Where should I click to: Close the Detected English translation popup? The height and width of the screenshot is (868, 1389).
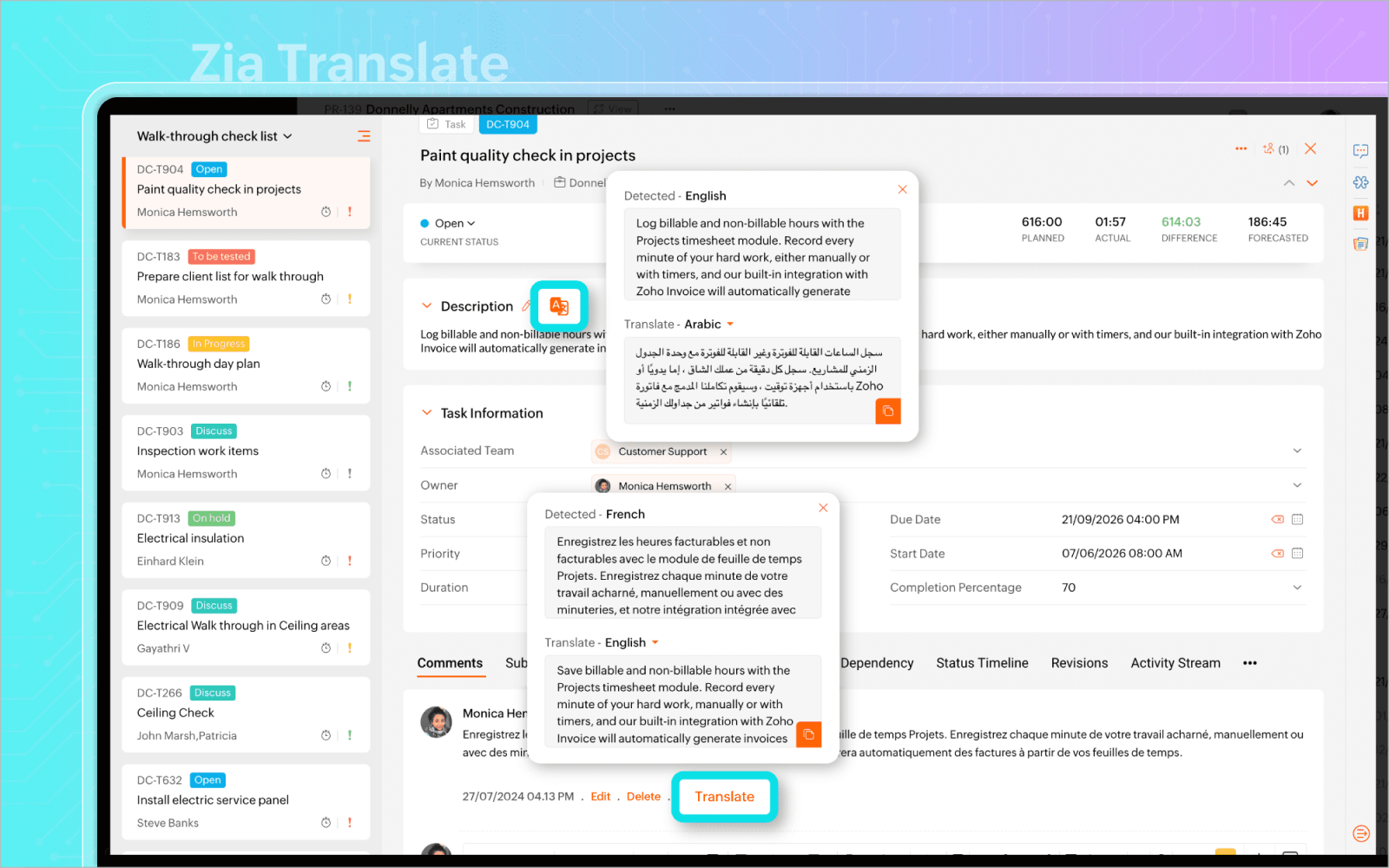pos(902,189)
